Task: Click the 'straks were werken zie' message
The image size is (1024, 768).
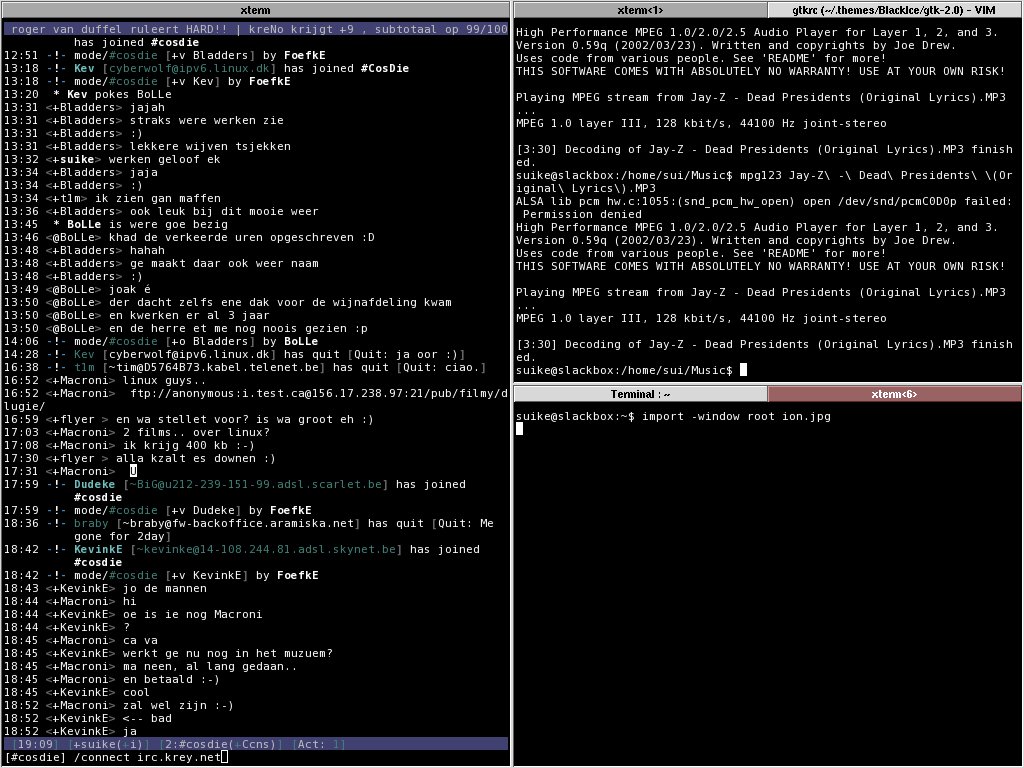Action: [206, 120]
